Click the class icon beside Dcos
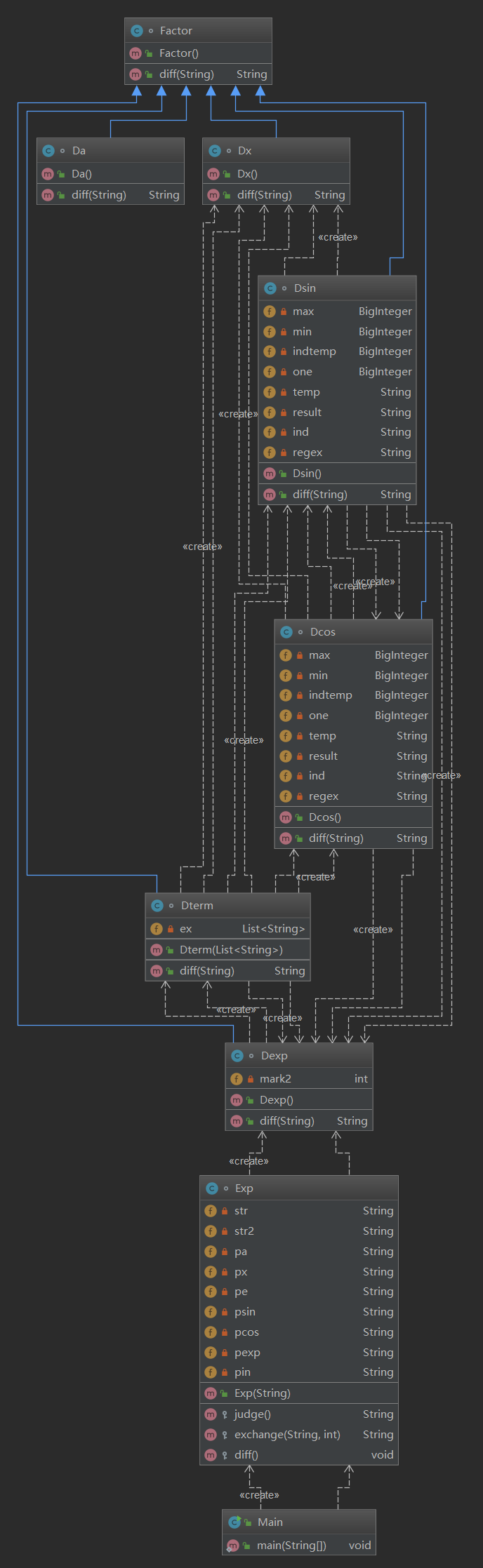Image resolution: width=483 pixels, height=1568 pixels. (x=286, y=632)
